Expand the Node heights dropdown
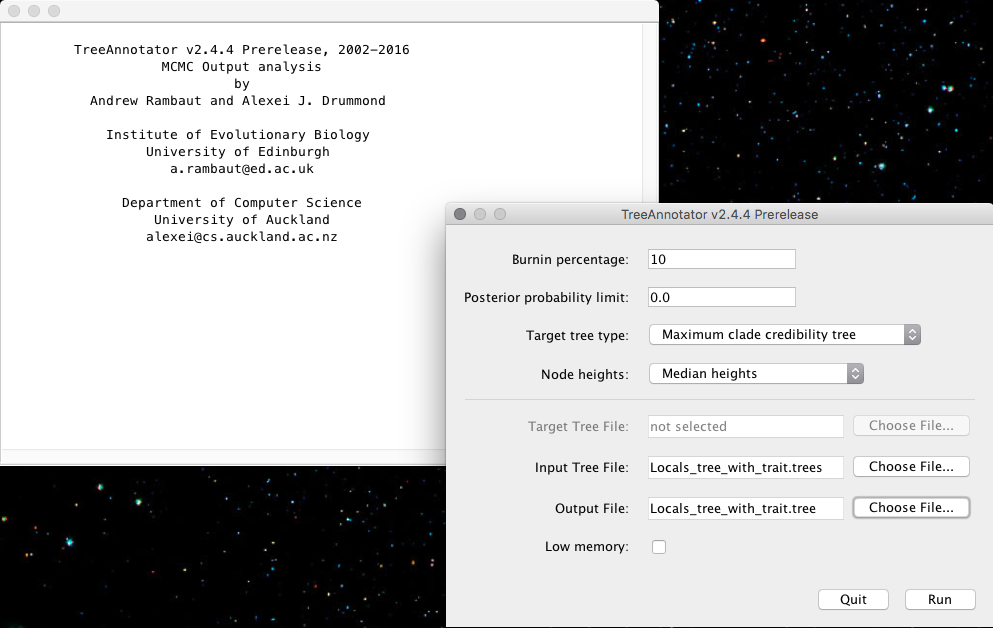This screenshot has height=628, width=993. click(755, 373)
